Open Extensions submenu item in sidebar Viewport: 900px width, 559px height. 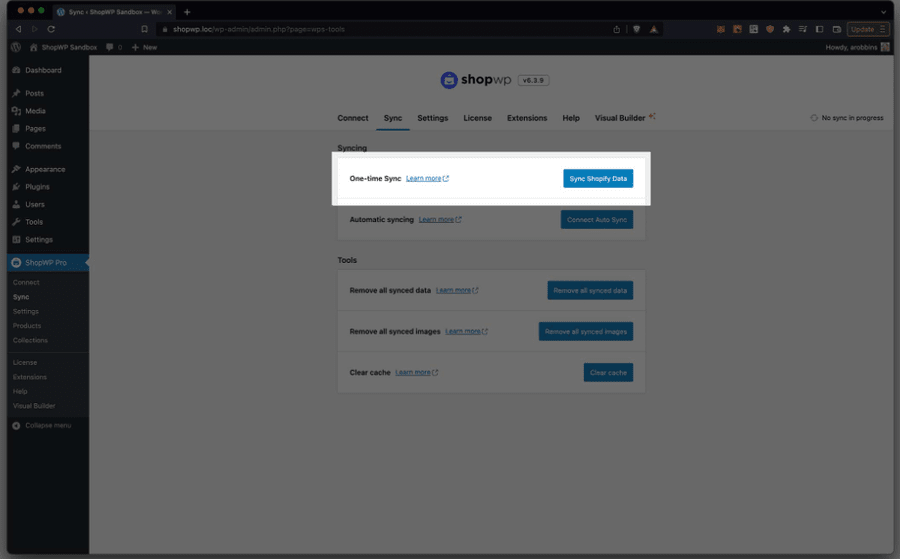point(30,377)
